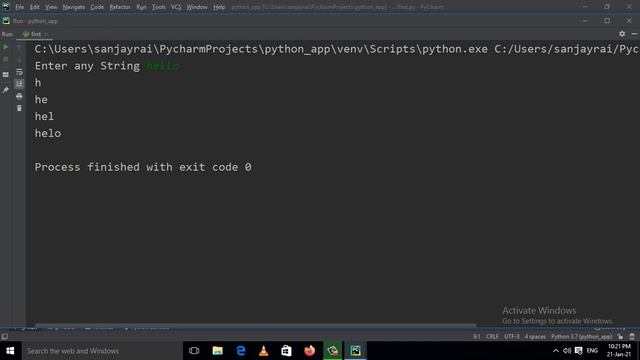Open the File menu
The width and height of the screenshot is (640, 360).
click(x=19, y=7)
